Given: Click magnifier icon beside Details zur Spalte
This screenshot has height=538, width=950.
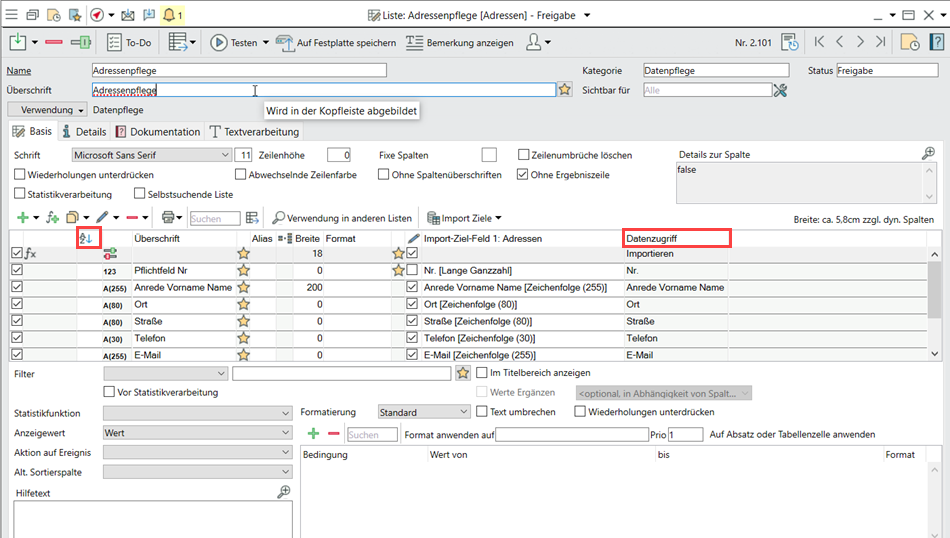Looking at the screenshot, I should click(927, 154).
